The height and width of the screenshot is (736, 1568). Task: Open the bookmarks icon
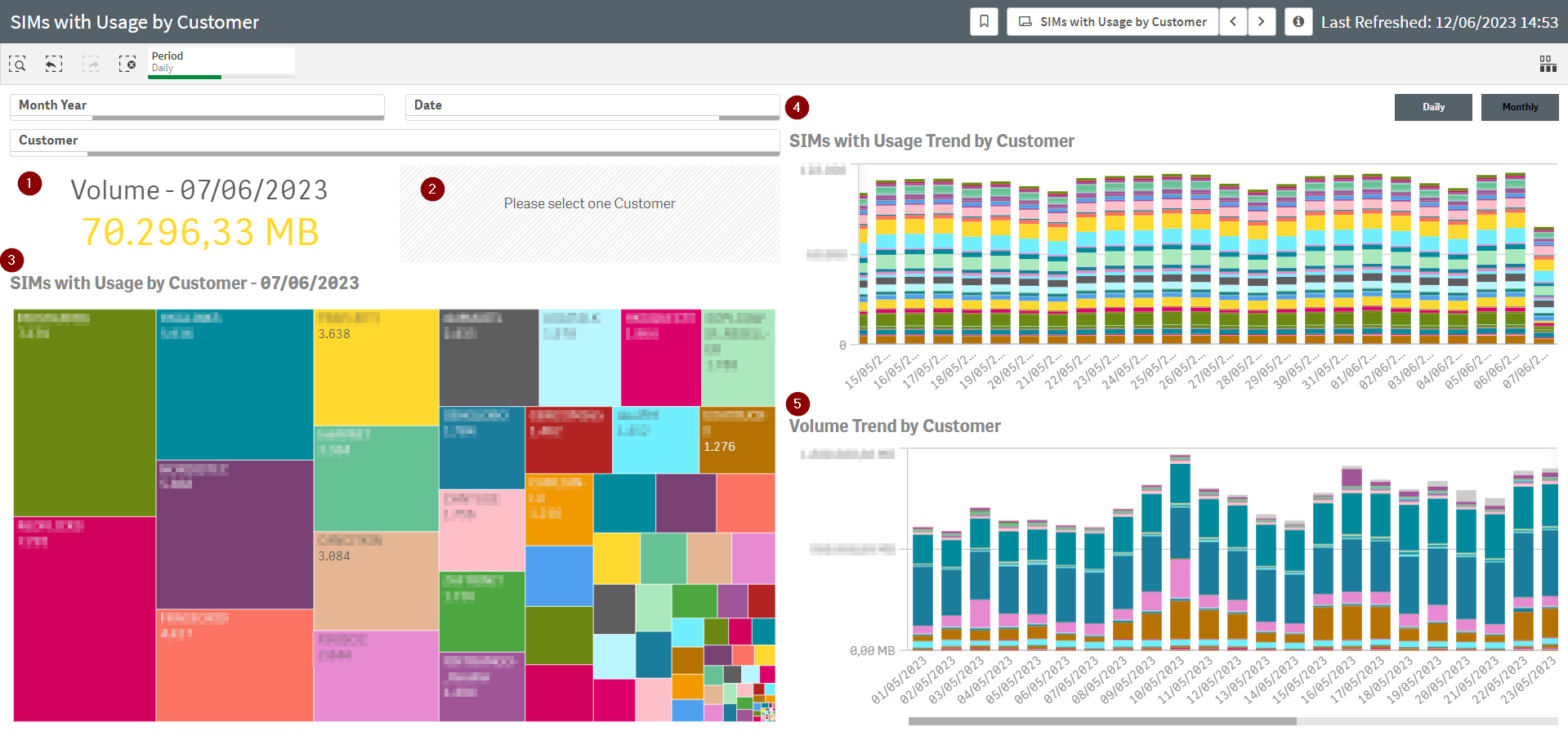(984, 22)
